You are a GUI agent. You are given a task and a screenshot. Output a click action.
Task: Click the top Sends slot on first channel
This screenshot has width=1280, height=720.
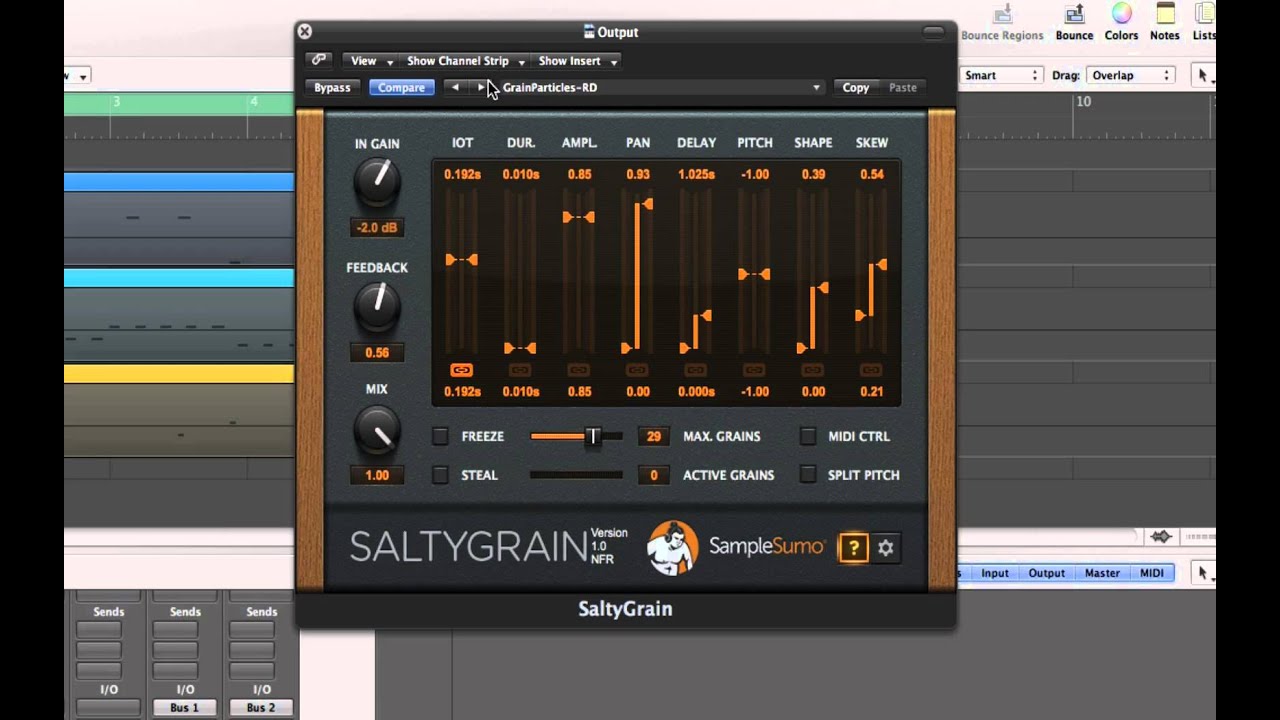tap(99, 630)
